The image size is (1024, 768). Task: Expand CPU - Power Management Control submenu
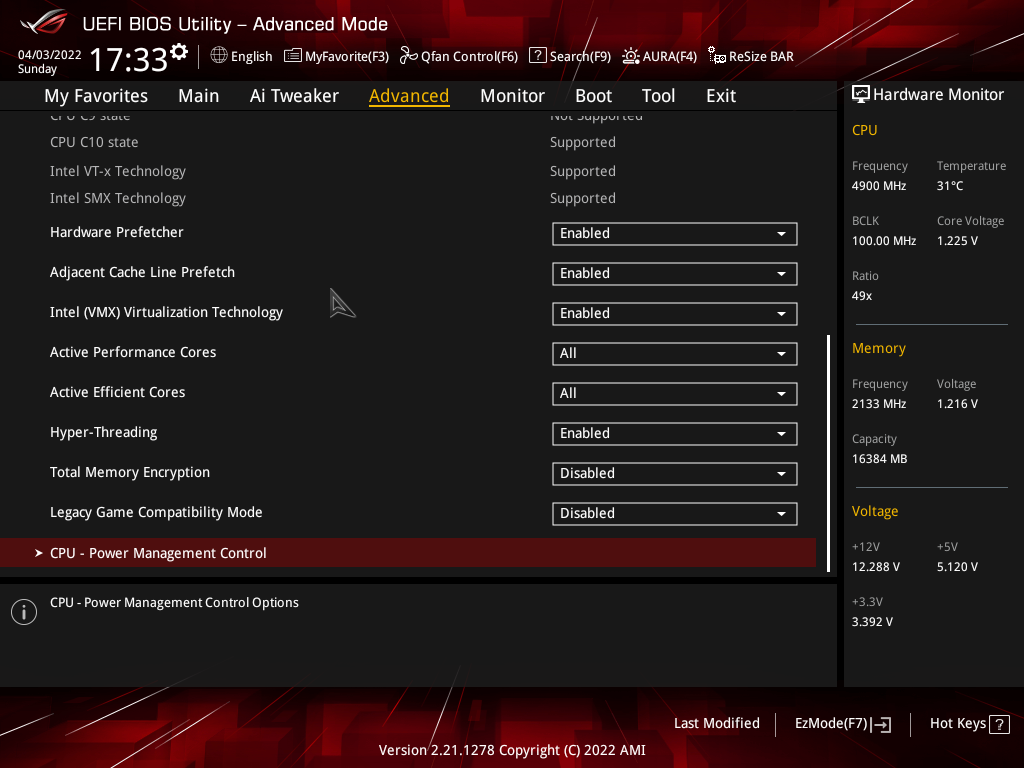[408, 553]
